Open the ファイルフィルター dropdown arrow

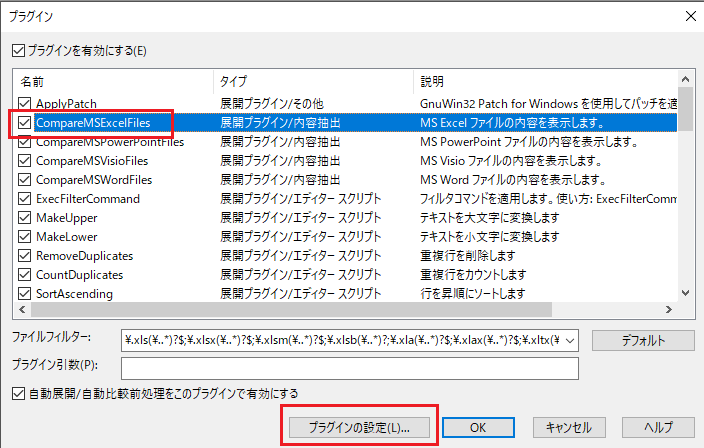click(570, 341)
